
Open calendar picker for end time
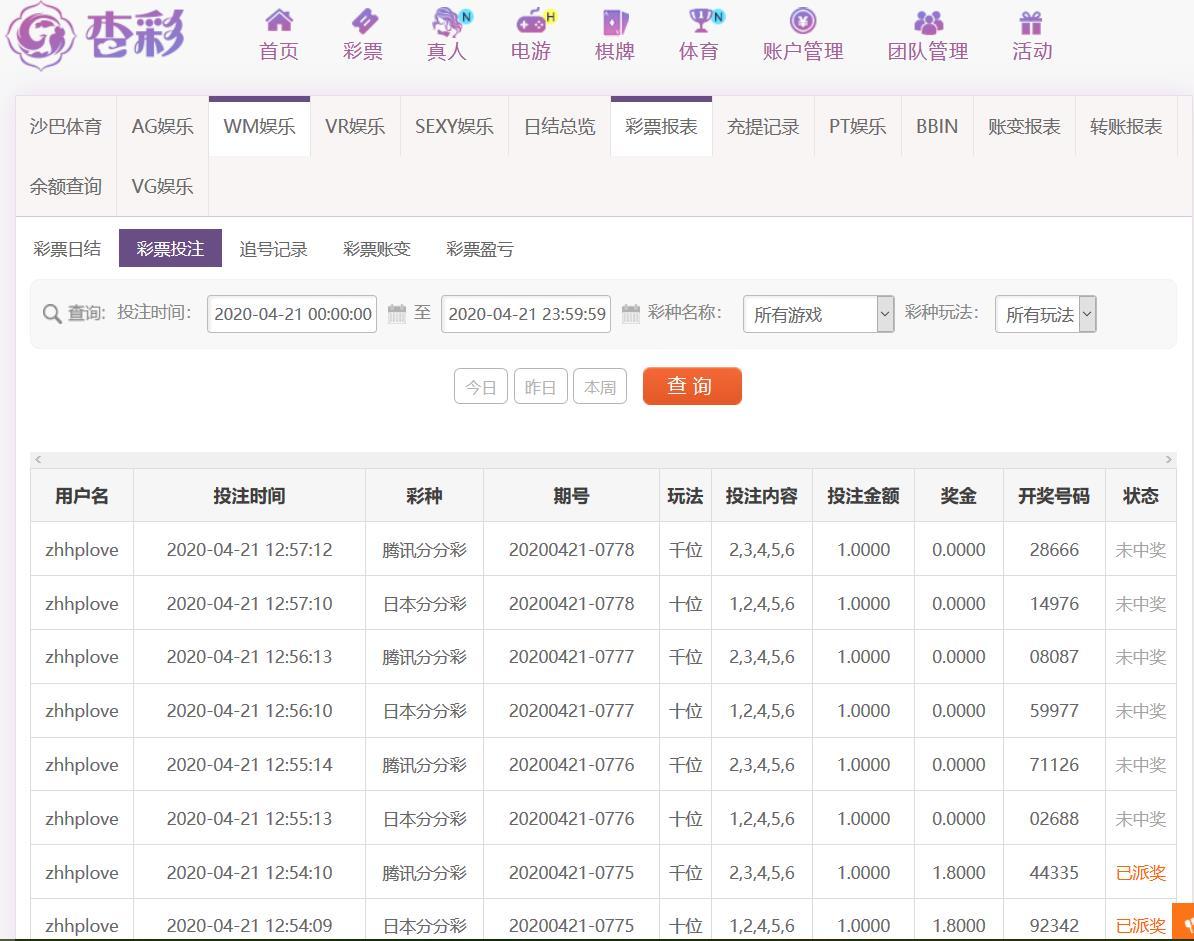631,314
